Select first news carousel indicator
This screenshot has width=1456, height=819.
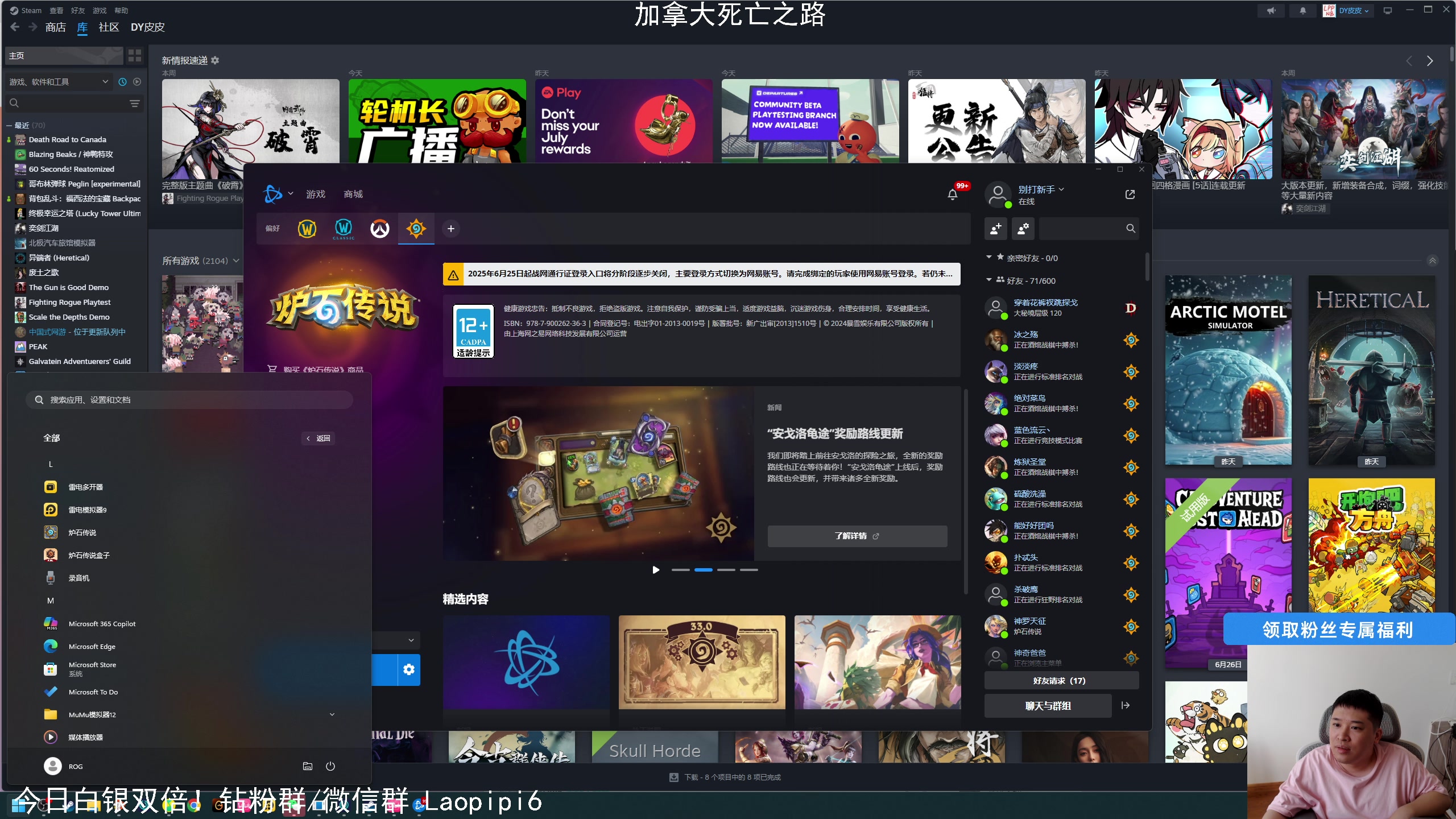tap(680, 569)
